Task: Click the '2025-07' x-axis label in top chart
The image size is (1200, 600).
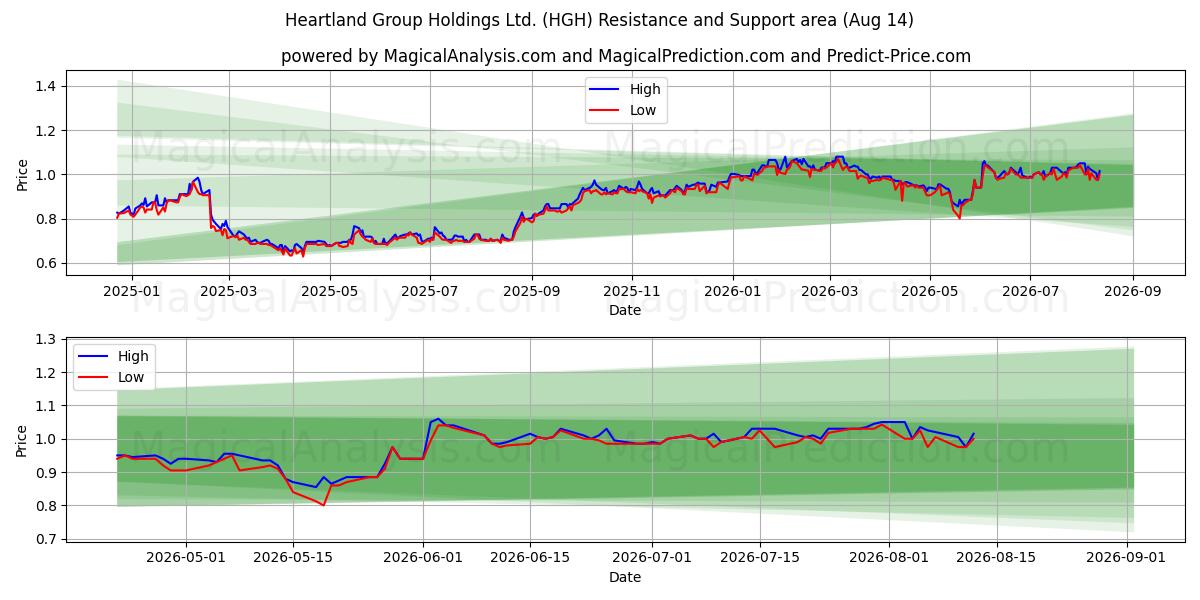Action: pos(429,291)
